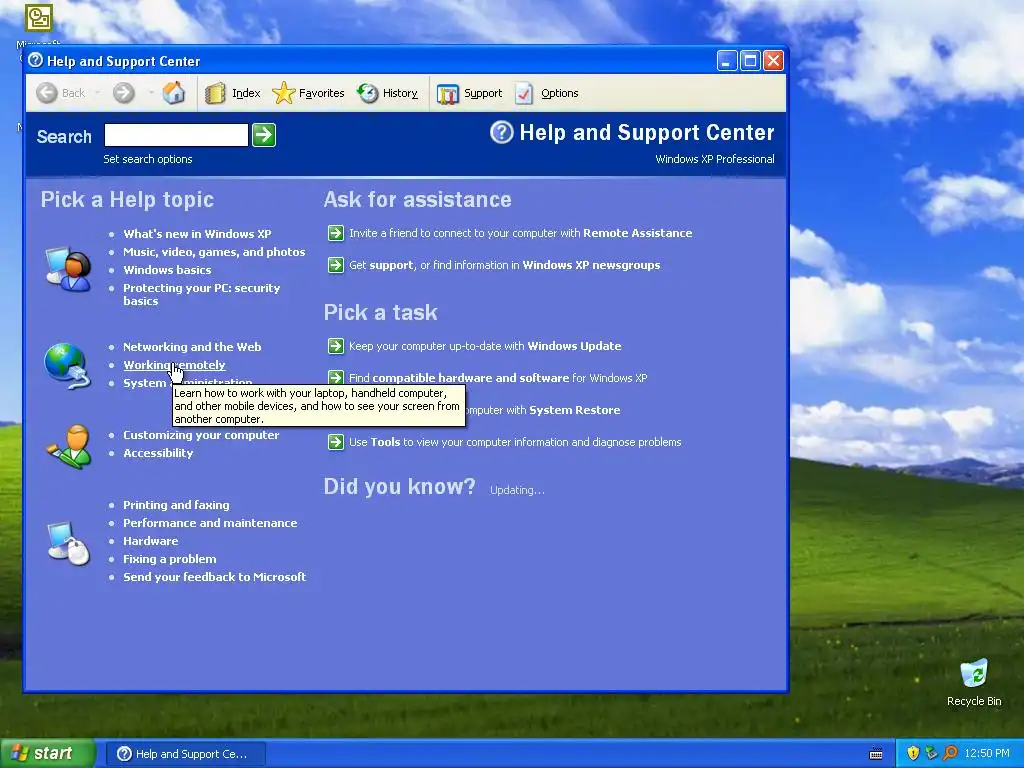Open the Index from the toolbar
1024x768 pixels.
pos(232,93)
